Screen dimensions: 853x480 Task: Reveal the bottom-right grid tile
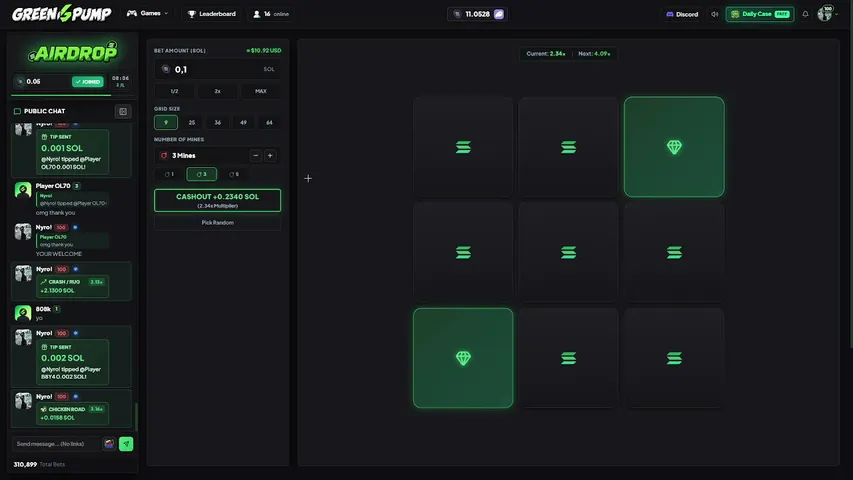pyautogui.click(x=674, y=358)
